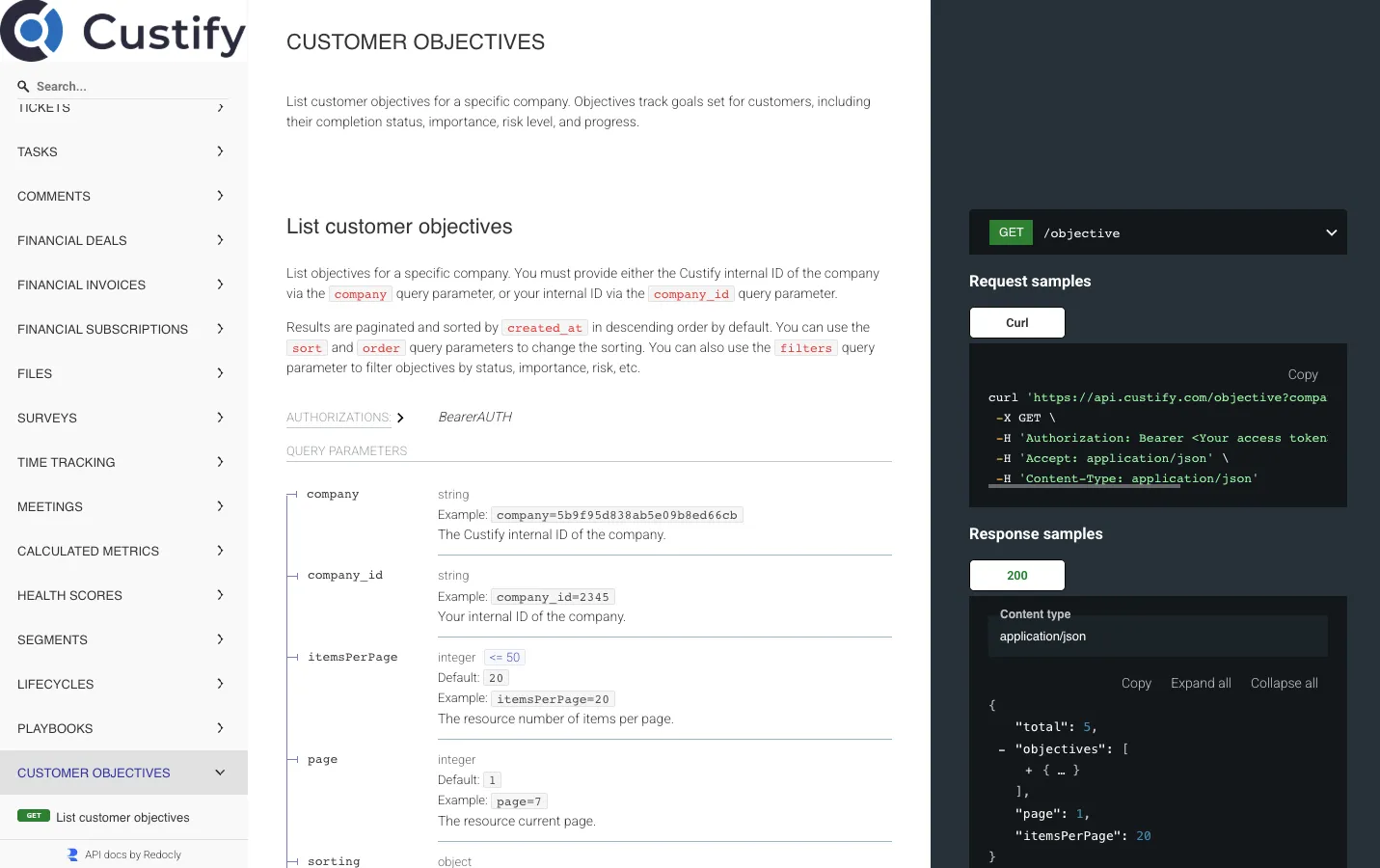The image size is (1380, 868).
Task: Open the Time Tracking menu item
Action: (123, 462)
